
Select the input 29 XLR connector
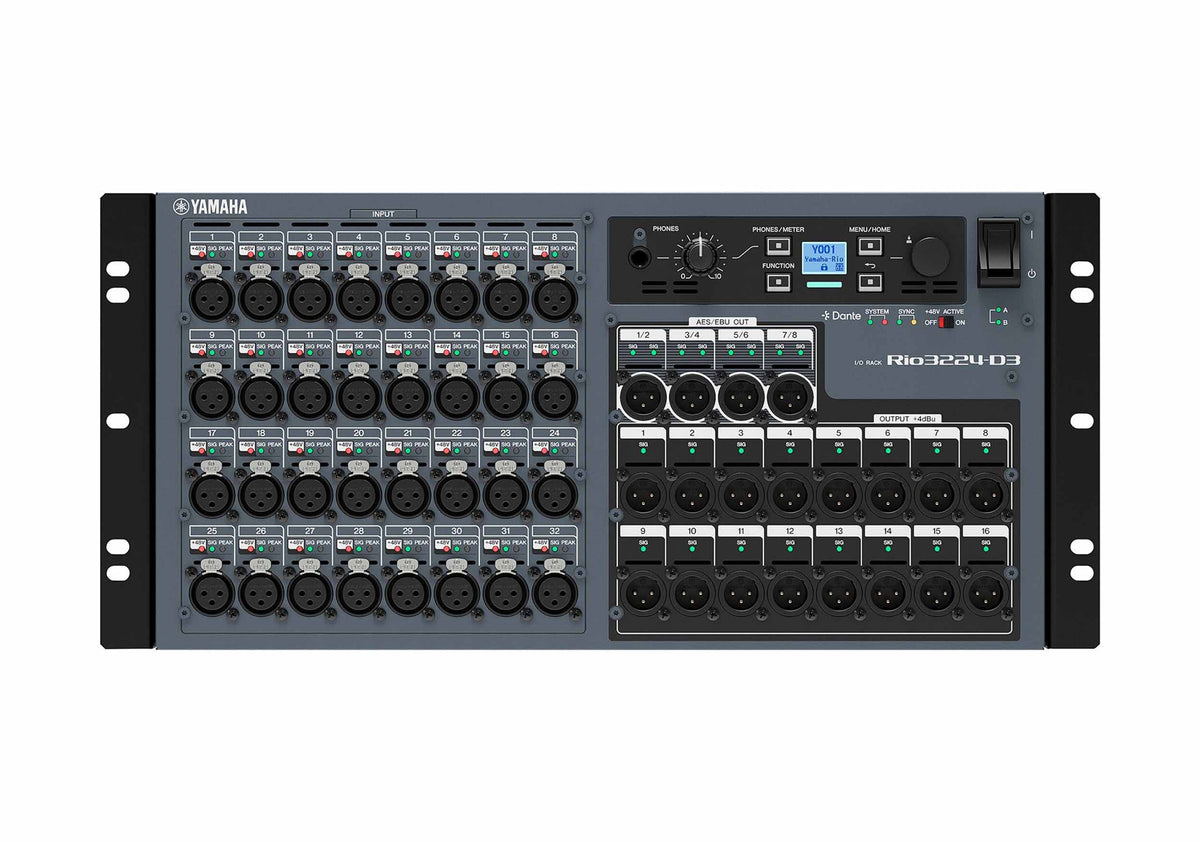point(408,592)
